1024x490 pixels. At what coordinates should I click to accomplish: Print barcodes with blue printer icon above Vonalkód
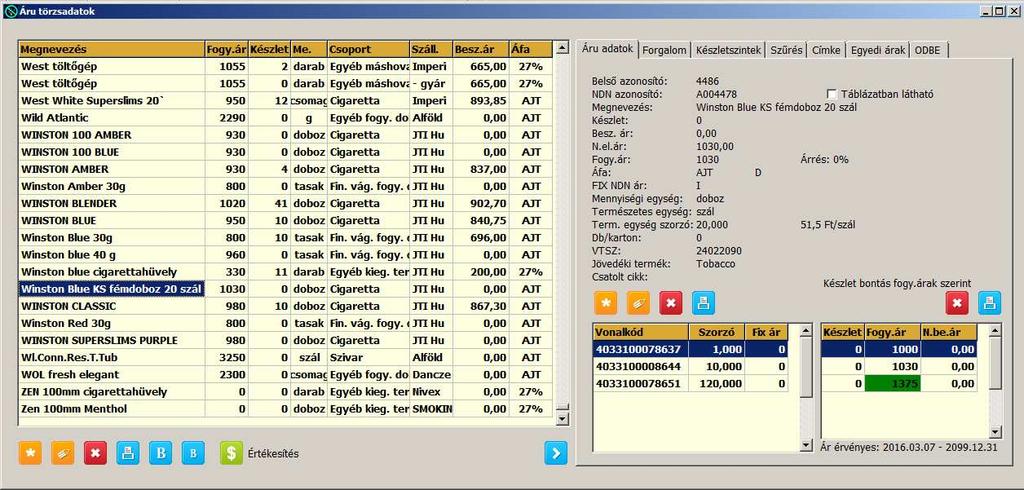(x=703, y=303)
